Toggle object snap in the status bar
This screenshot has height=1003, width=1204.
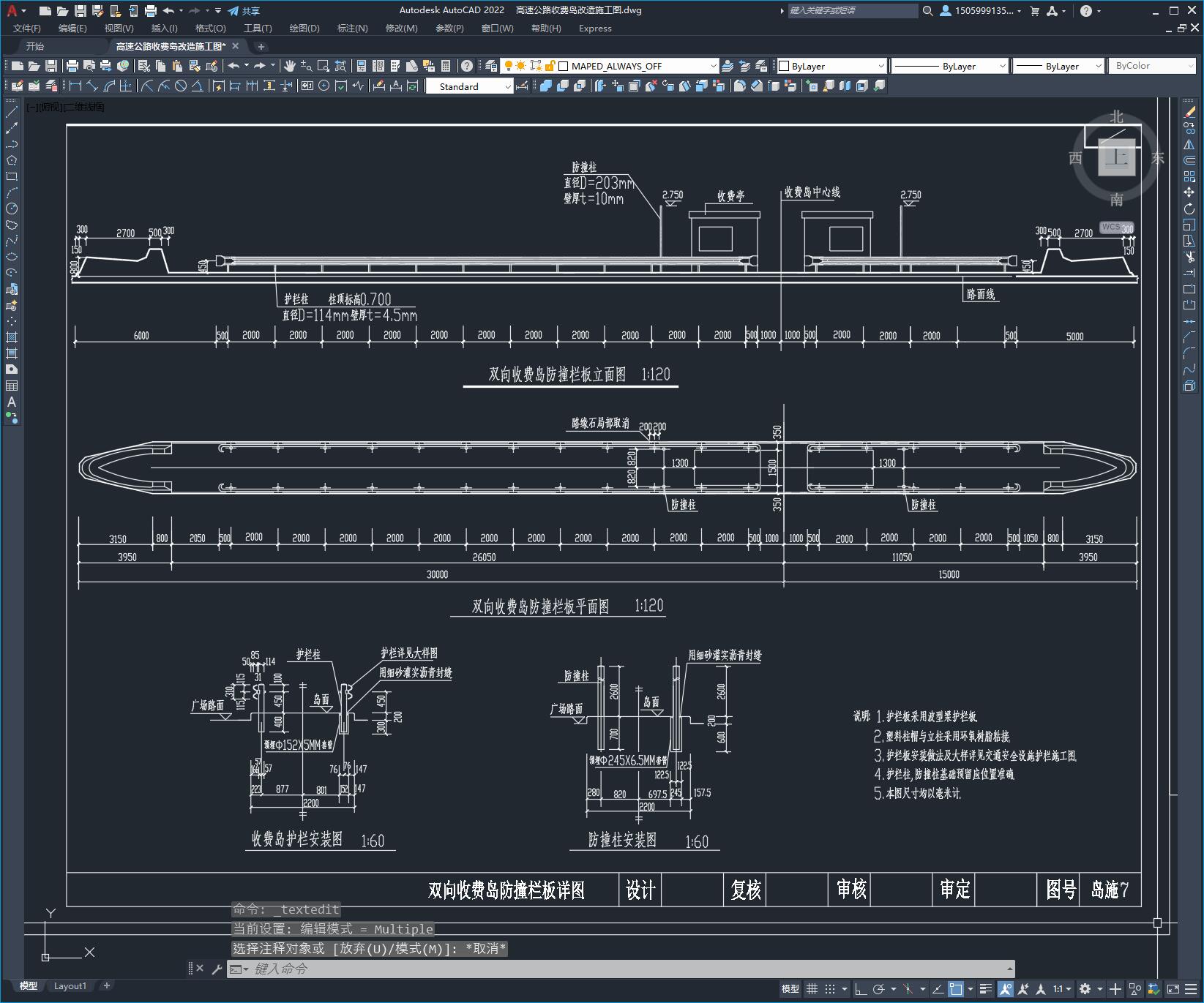click(x=956, y=989)
